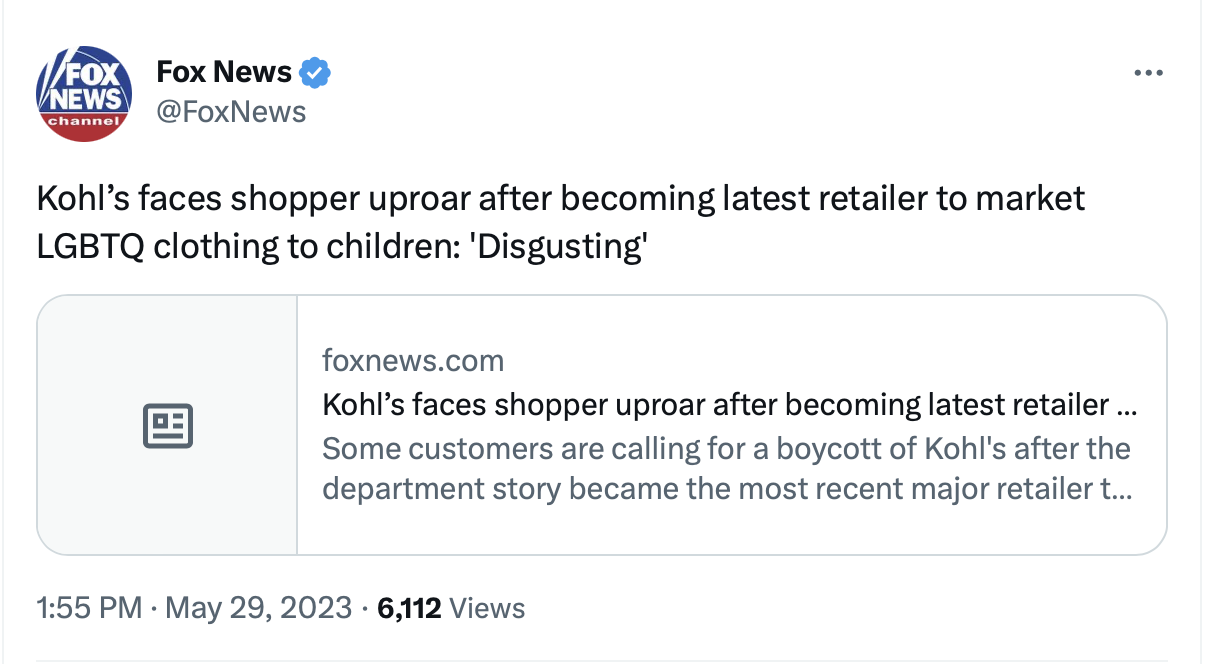This screenshot has height=664, width=1206.
Task: Select the gray thumbnail area of link preview
Action: 168,425
